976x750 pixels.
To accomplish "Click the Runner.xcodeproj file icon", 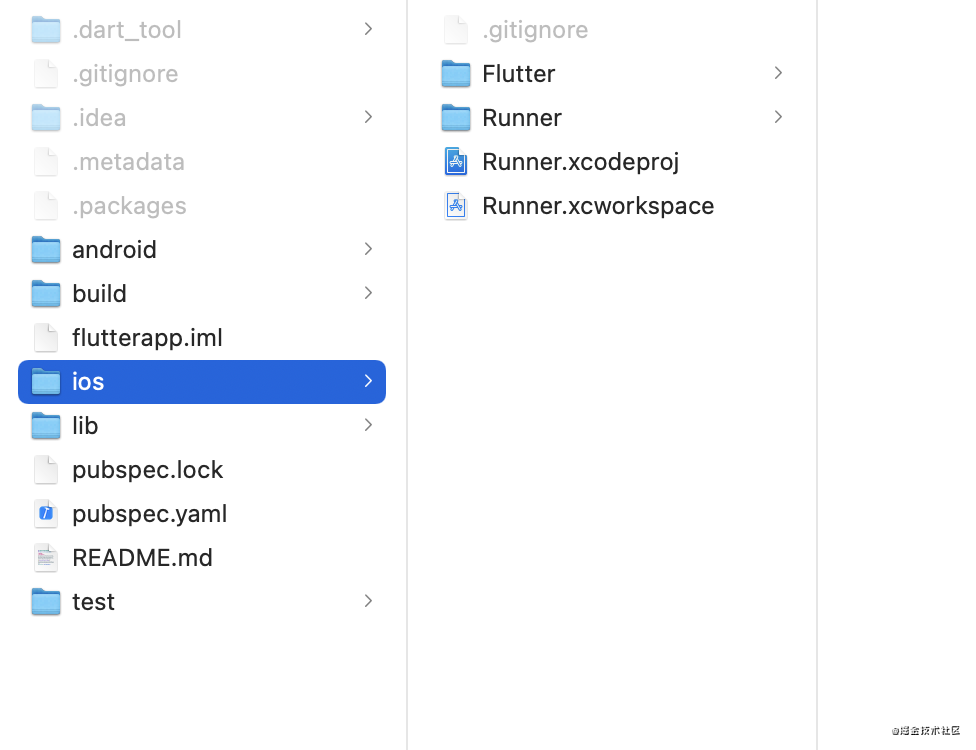I will 456,162.
